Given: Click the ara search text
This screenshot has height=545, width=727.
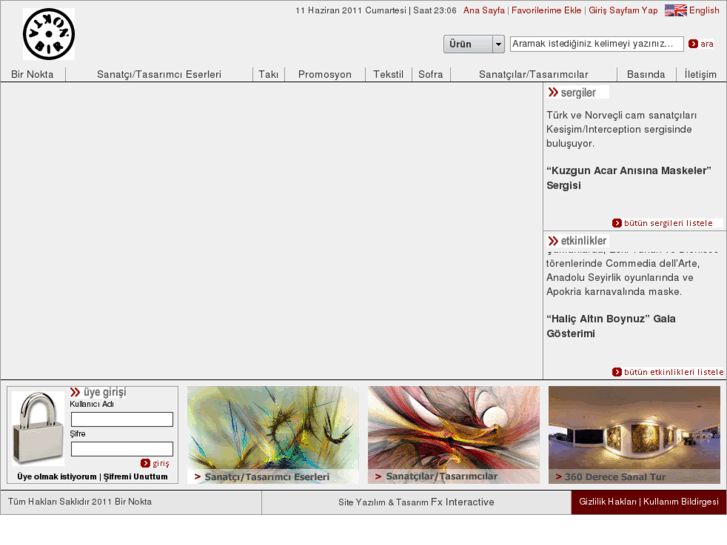Looking at the screenshot, I should pyautogui.click(x=707, y=44).
